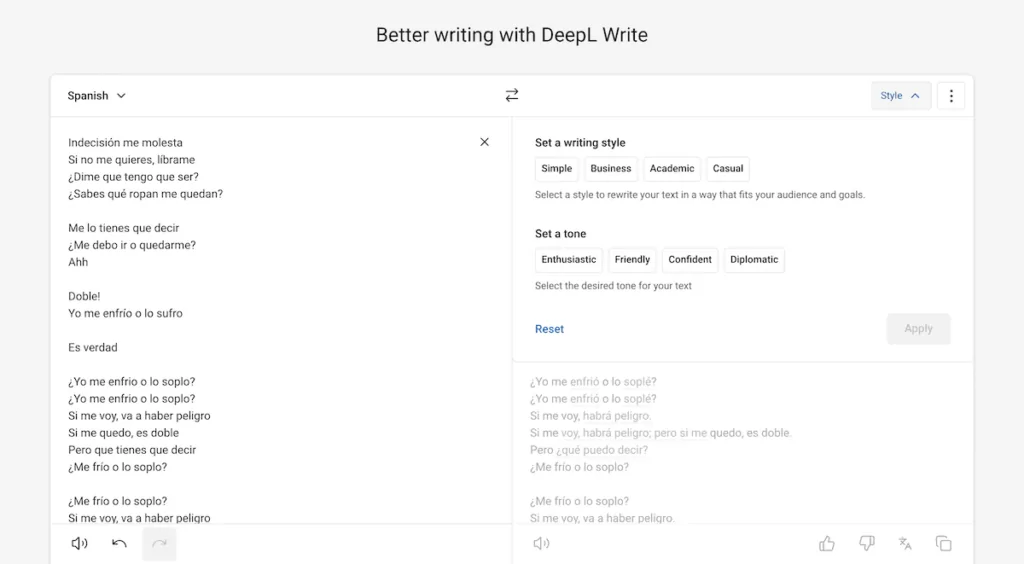Click the line 'Ahh' in source
The height and width of the screenshot is (564, 1024).
[78, 262]
